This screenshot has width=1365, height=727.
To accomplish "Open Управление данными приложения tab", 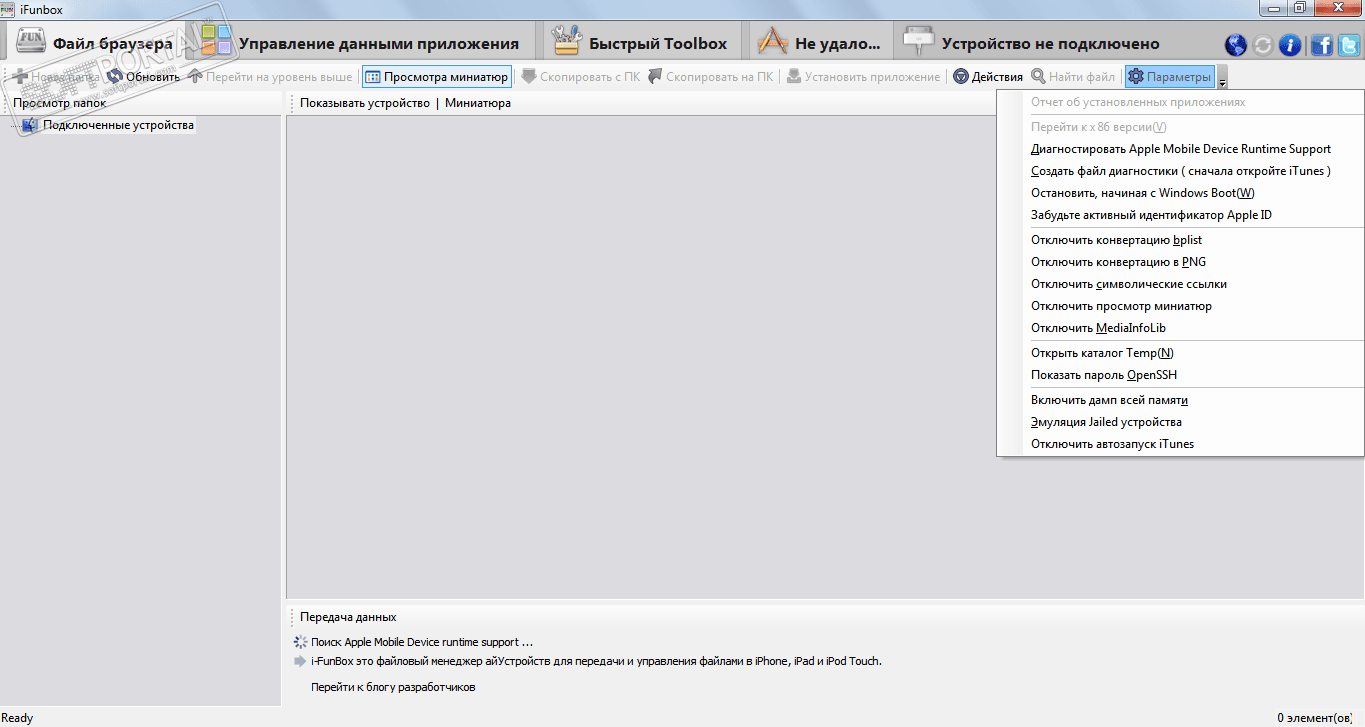I will (360, 42).
